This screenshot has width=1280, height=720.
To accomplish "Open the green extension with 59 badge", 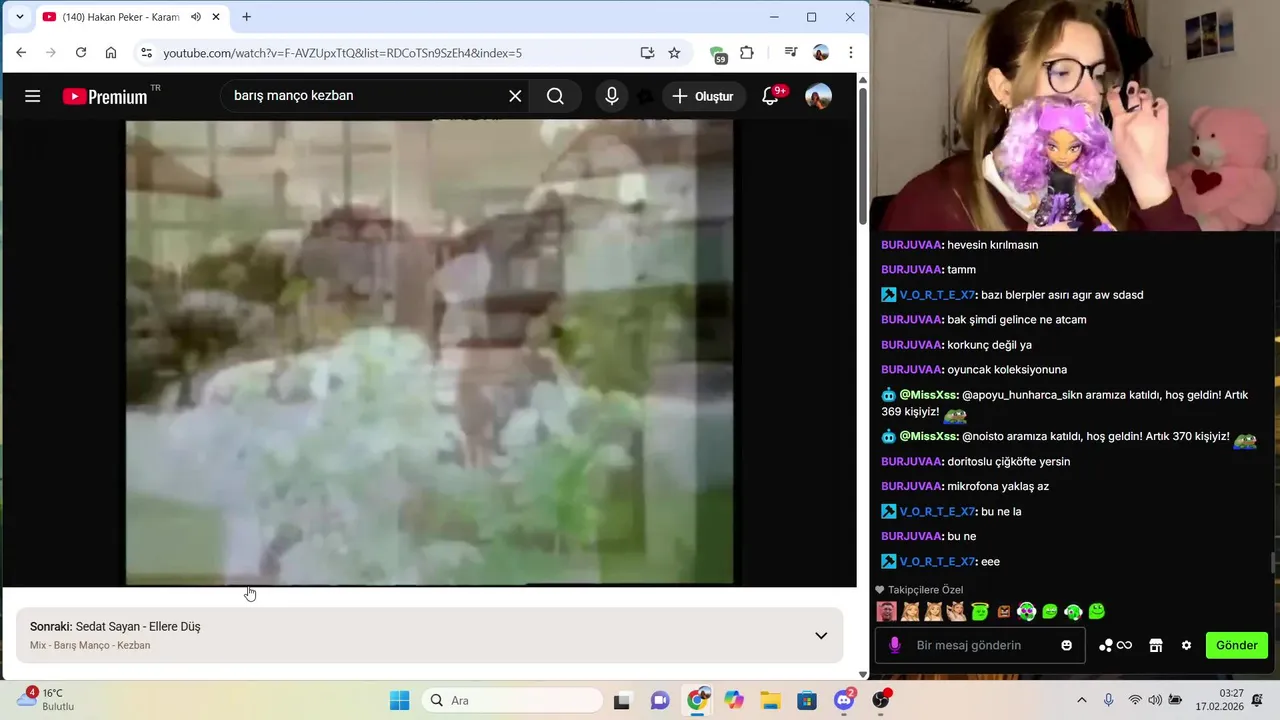I will [x=717, y=54].
